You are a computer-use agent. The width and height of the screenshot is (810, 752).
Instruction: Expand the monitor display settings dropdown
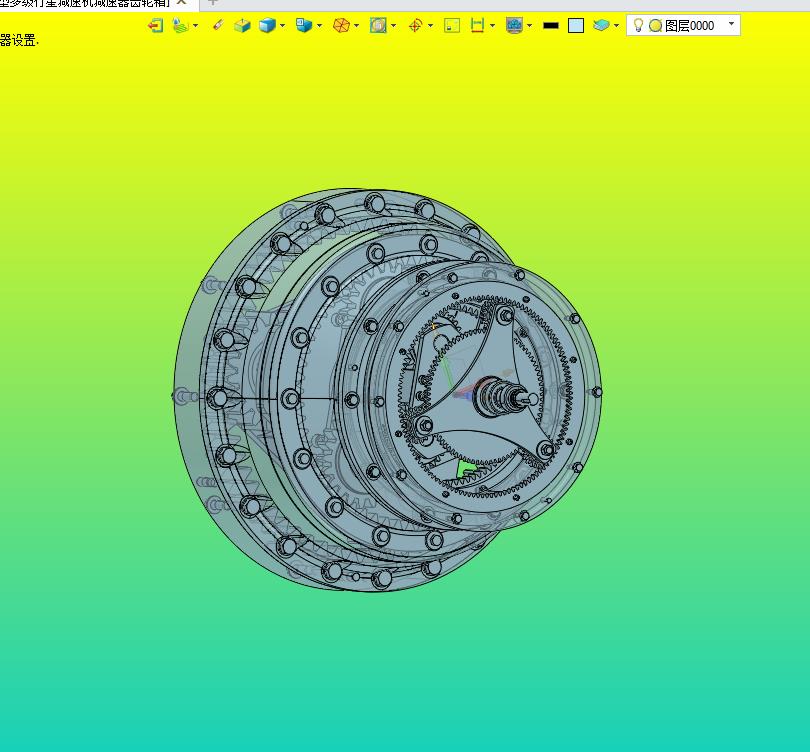(529, 25)
